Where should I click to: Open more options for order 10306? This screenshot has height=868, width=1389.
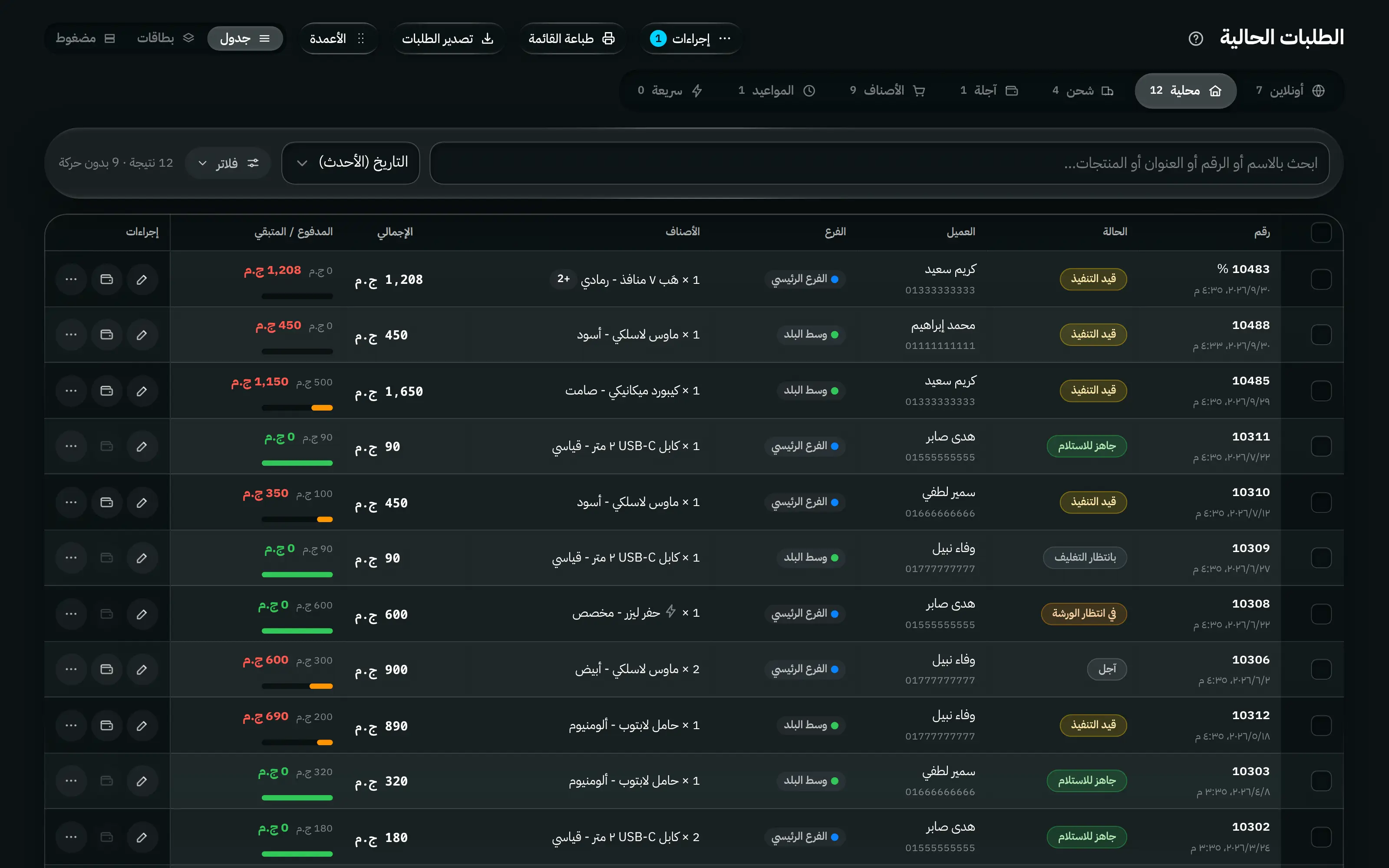[x=71, y=669]
